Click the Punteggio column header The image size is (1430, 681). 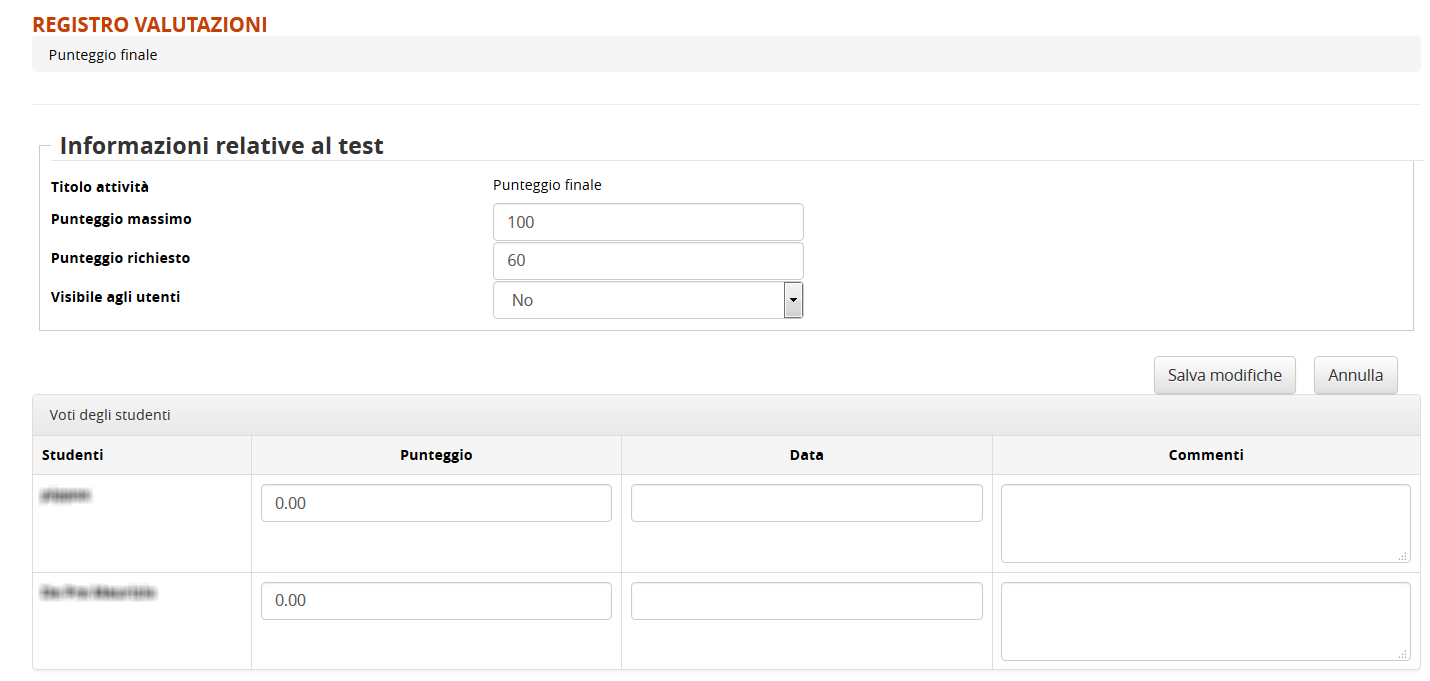tap(436, 455)
